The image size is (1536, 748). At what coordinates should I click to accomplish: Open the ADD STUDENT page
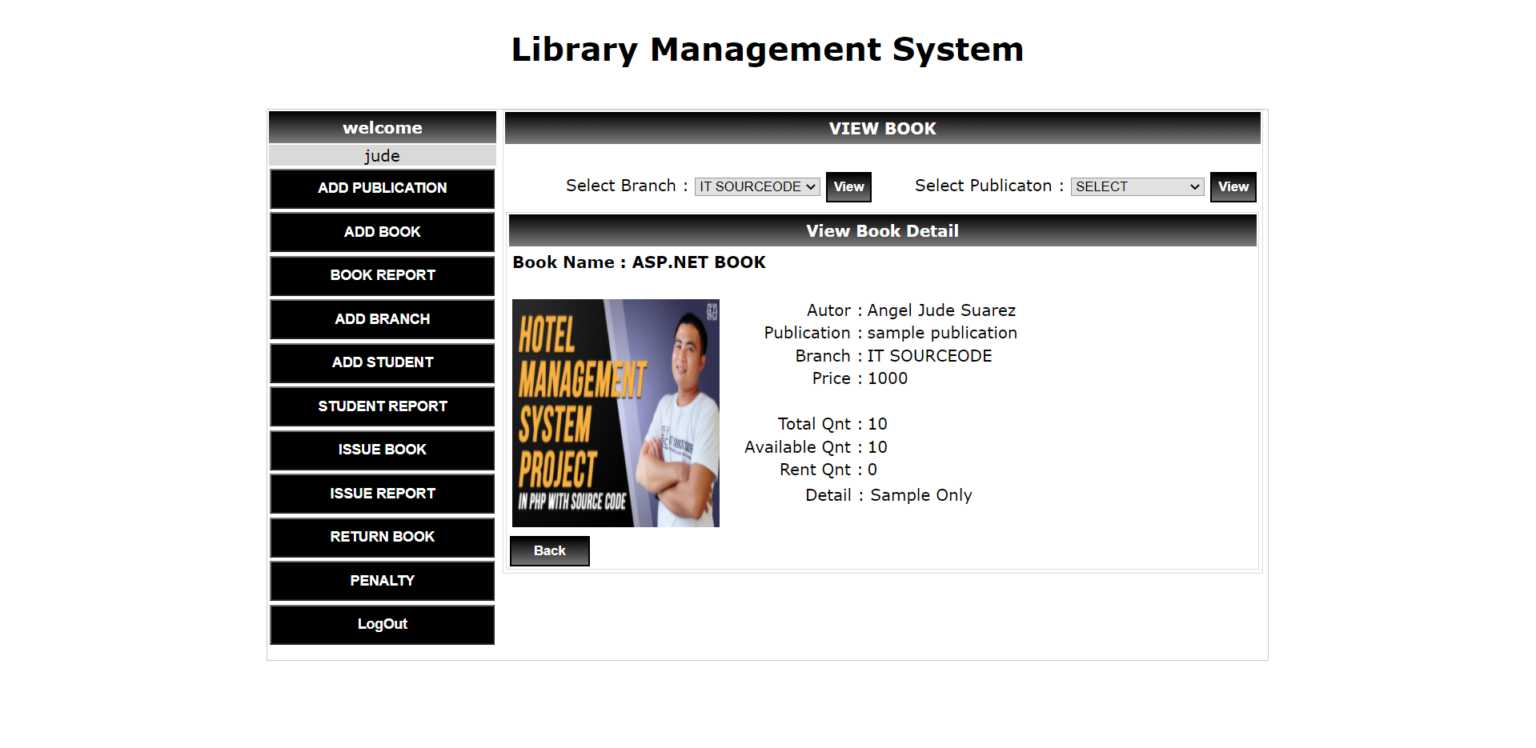(x=381, y=363)
